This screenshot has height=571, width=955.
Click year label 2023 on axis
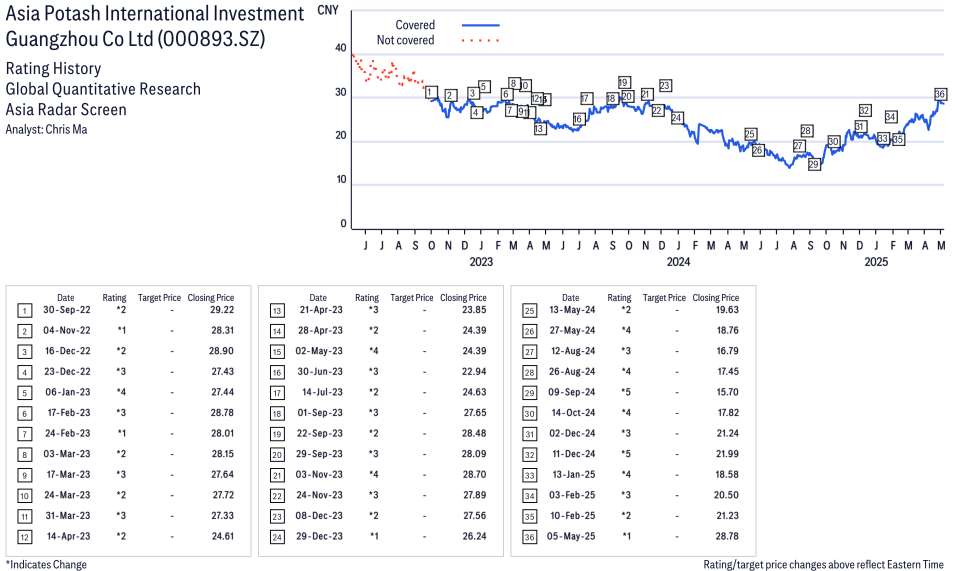[481, 262]
